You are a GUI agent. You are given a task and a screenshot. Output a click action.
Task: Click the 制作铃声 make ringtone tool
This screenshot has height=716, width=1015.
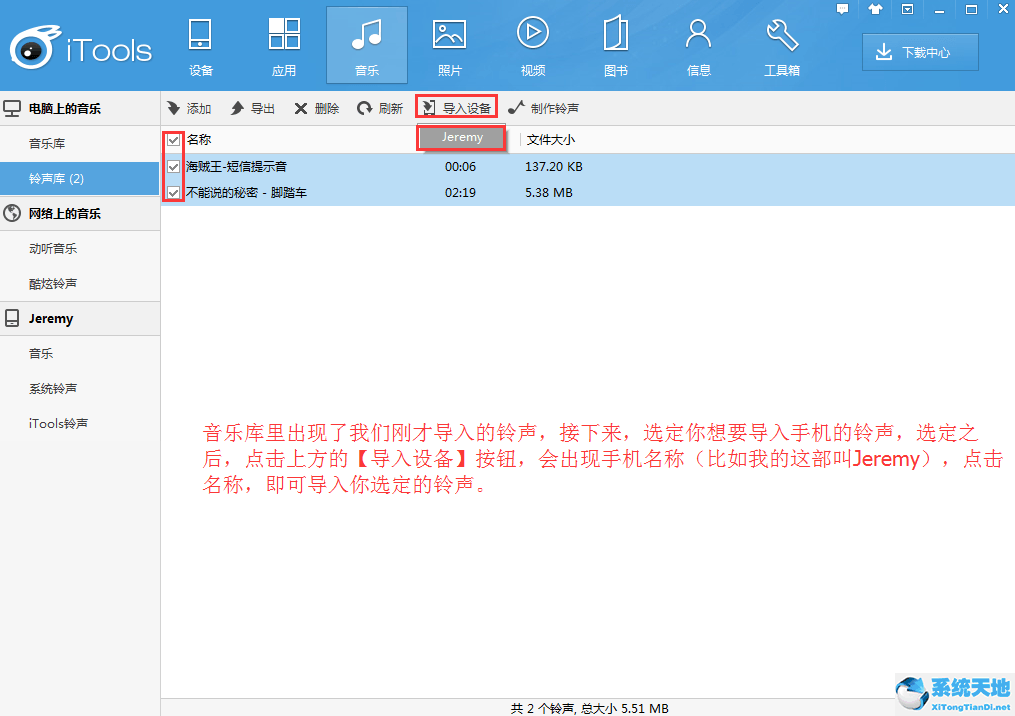pos(543,108)
